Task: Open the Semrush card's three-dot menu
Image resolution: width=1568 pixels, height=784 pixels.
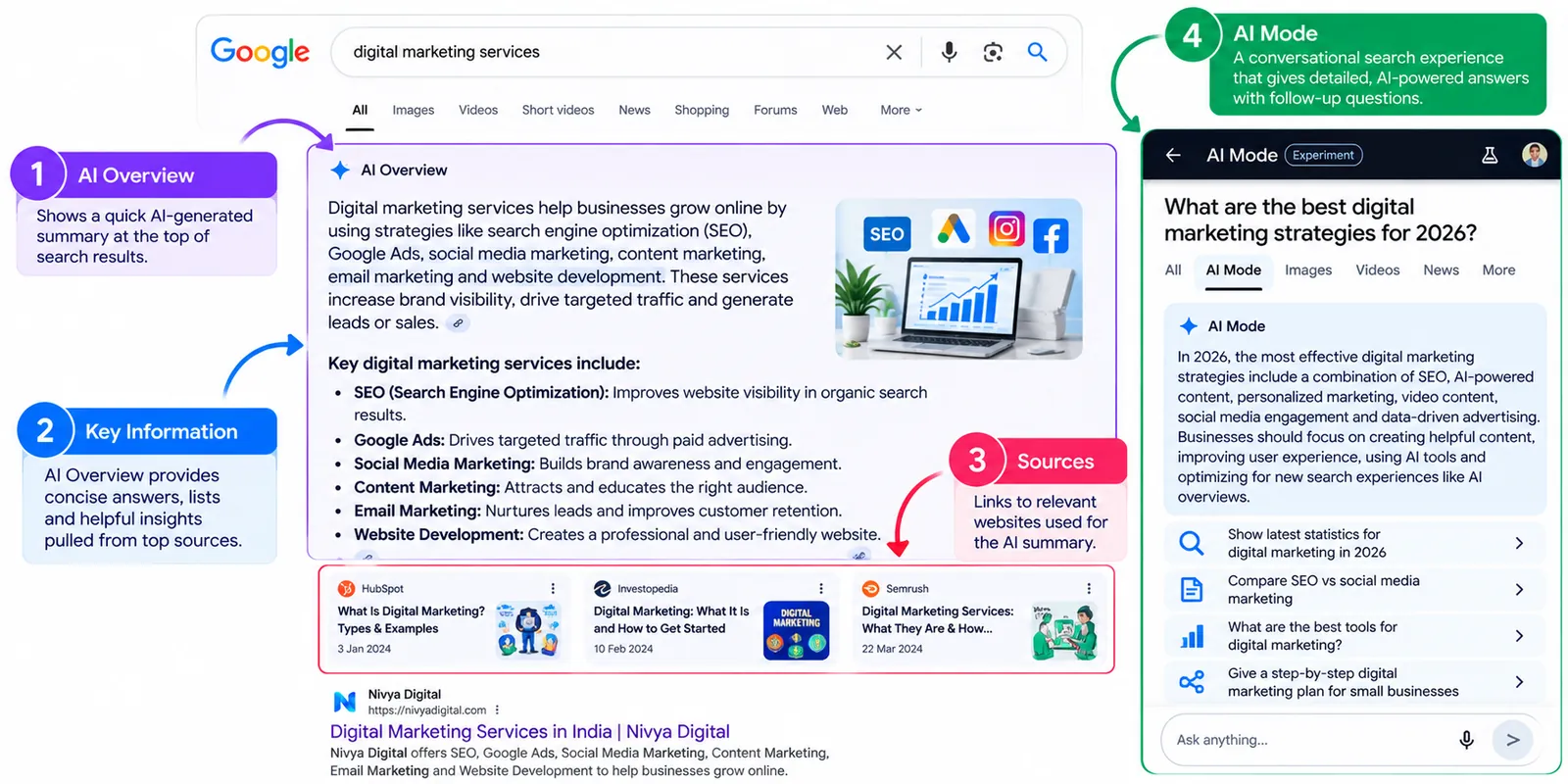Action: click(x=1089, y=588)
